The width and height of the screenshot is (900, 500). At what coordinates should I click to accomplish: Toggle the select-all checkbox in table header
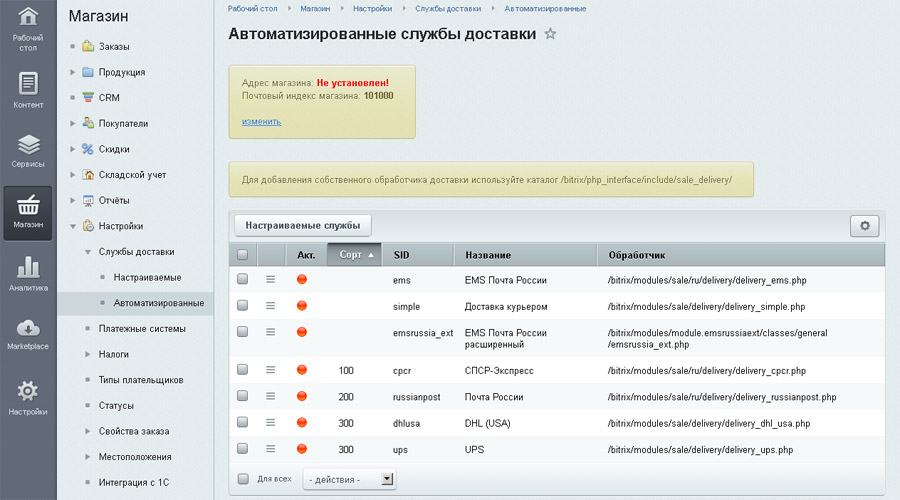pyautogui.click(x=242, y=255)
